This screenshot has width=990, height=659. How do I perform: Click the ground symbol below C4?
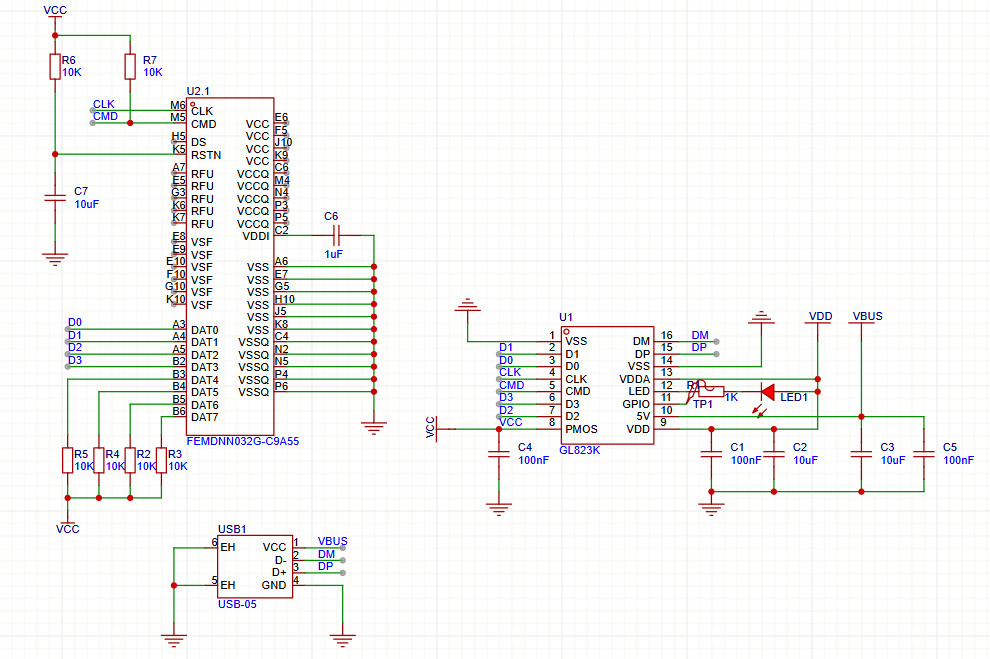click(499, 509)
